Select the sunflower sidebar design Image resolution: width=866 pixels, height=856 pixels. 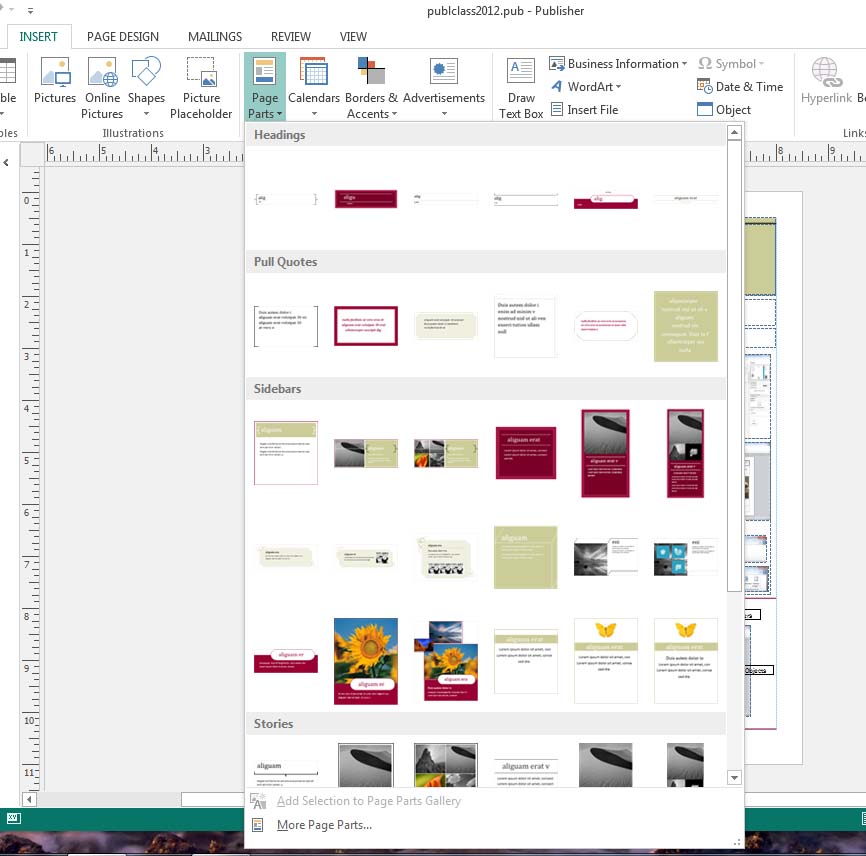click(365, 660)
